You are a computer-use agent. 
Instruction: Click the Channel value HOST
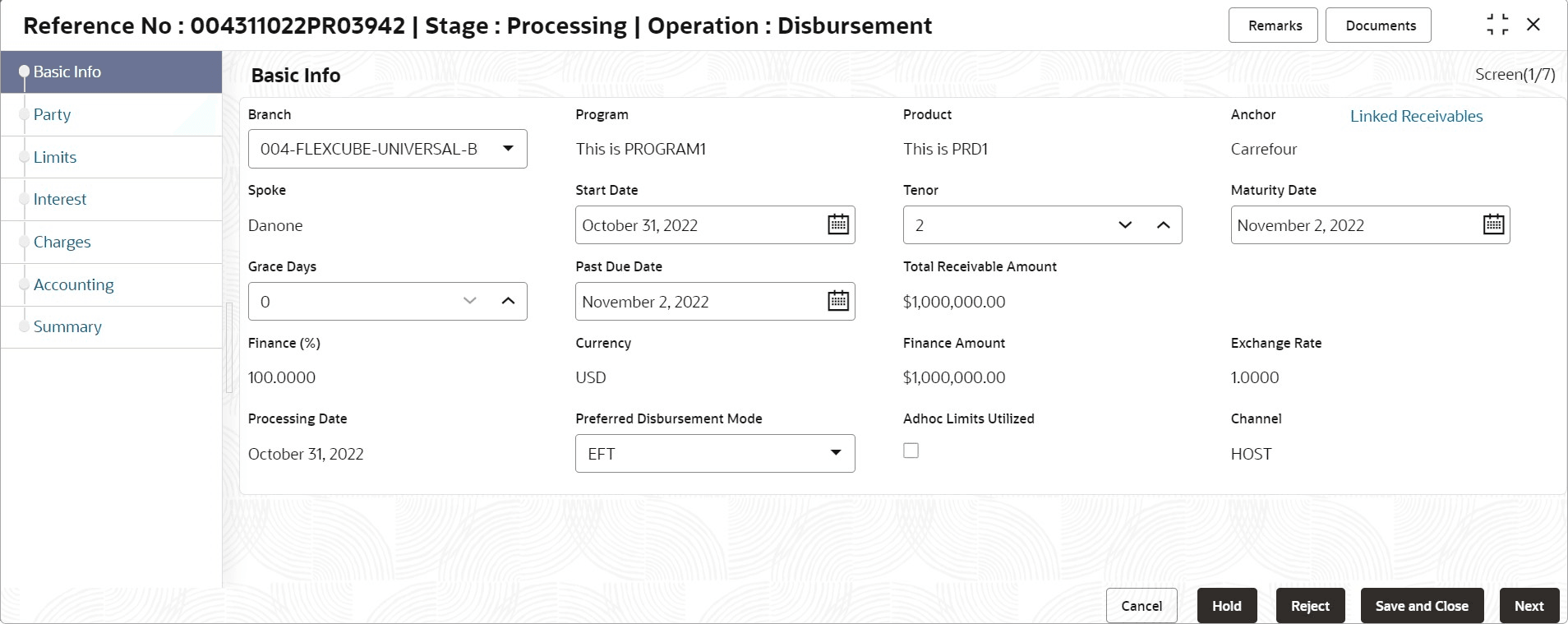pyautogui.click(x=1251, y=454)
